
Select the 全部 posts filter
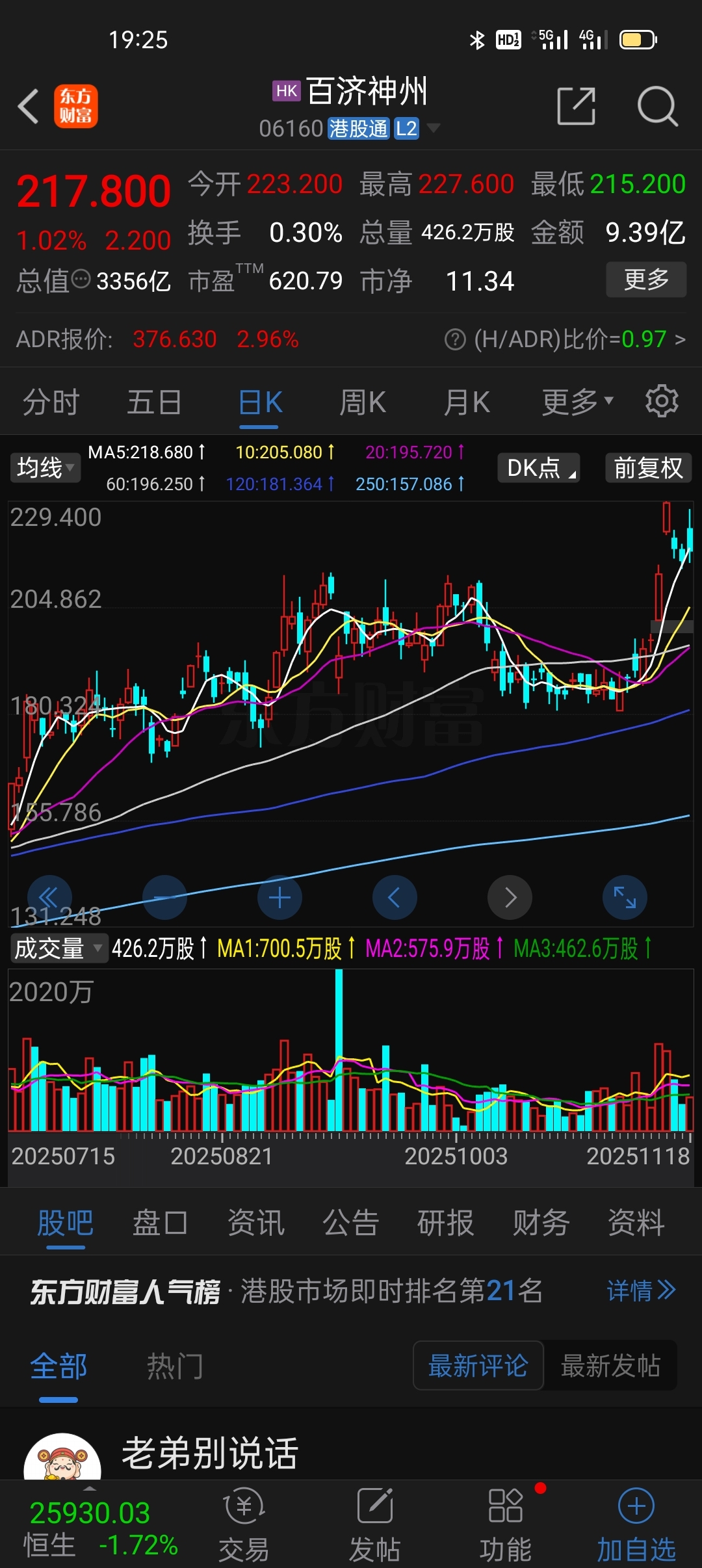(x=58, y=1366)
